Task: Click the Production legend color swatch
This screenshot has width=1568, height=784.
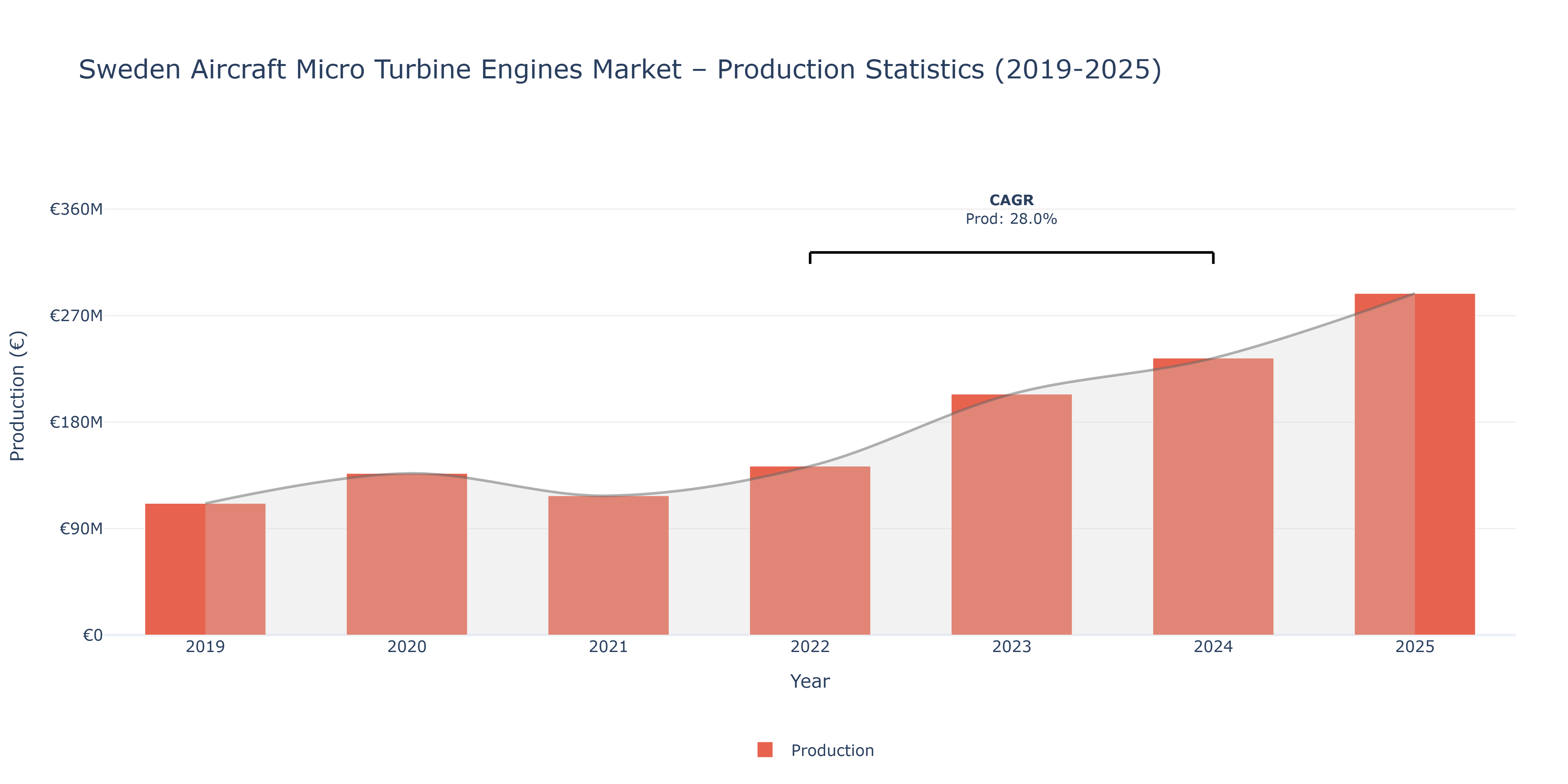Action: [x=764, y=750]
